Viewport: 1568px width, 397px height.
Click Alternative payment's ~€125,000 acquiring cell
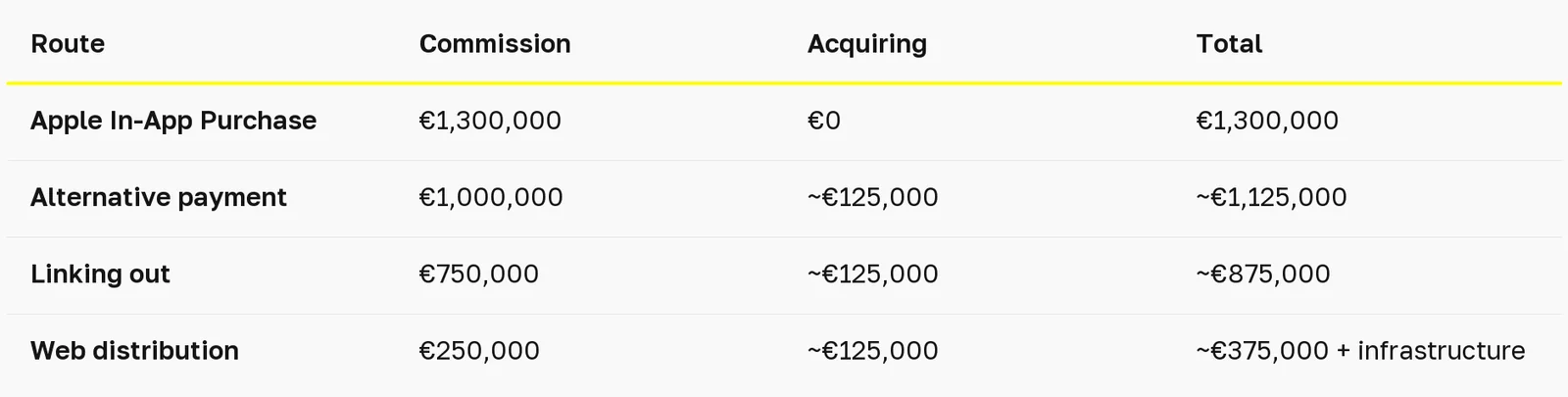(x=873, y=198)
